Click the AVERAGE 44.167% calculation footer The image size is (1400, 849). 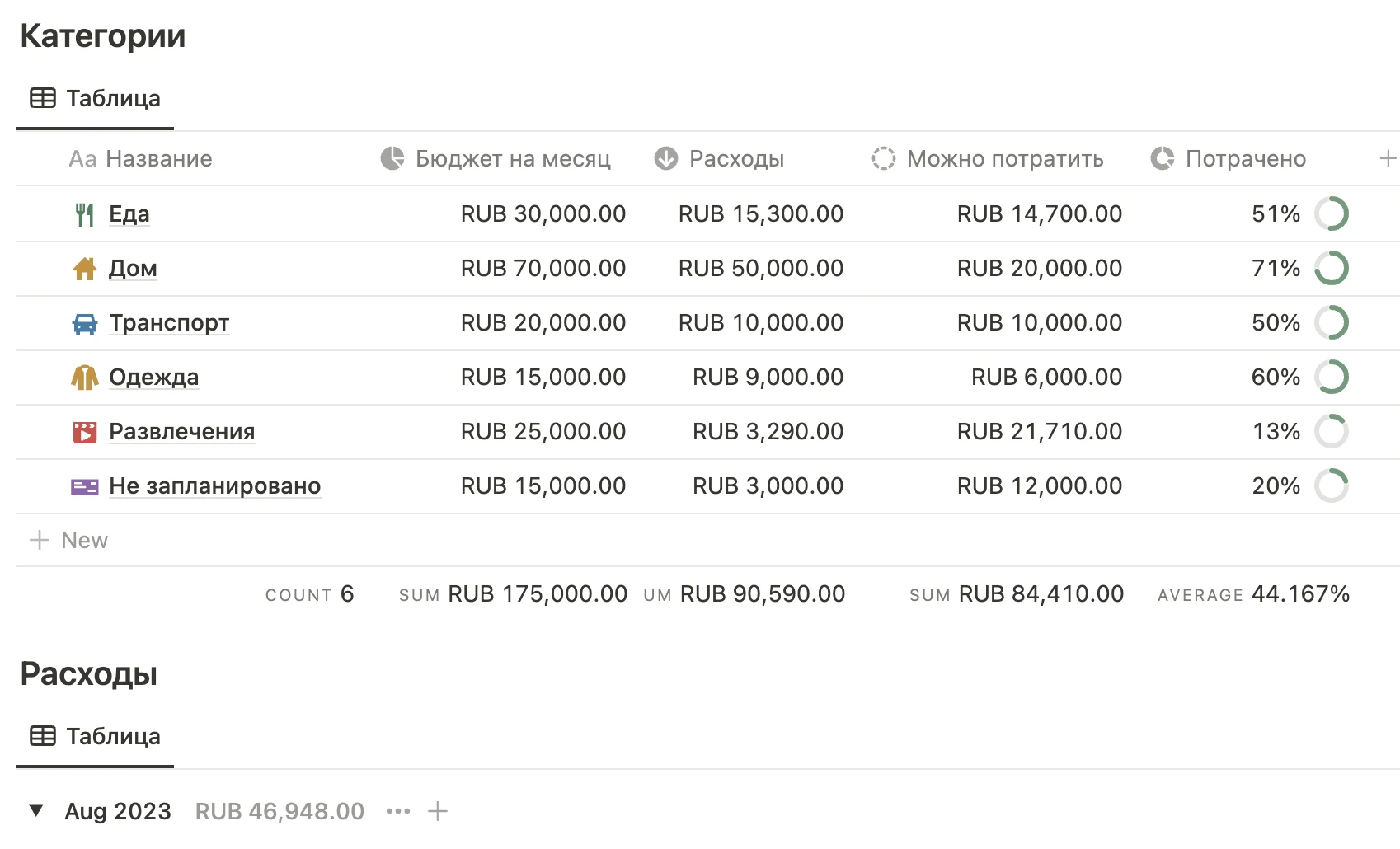1253,594
